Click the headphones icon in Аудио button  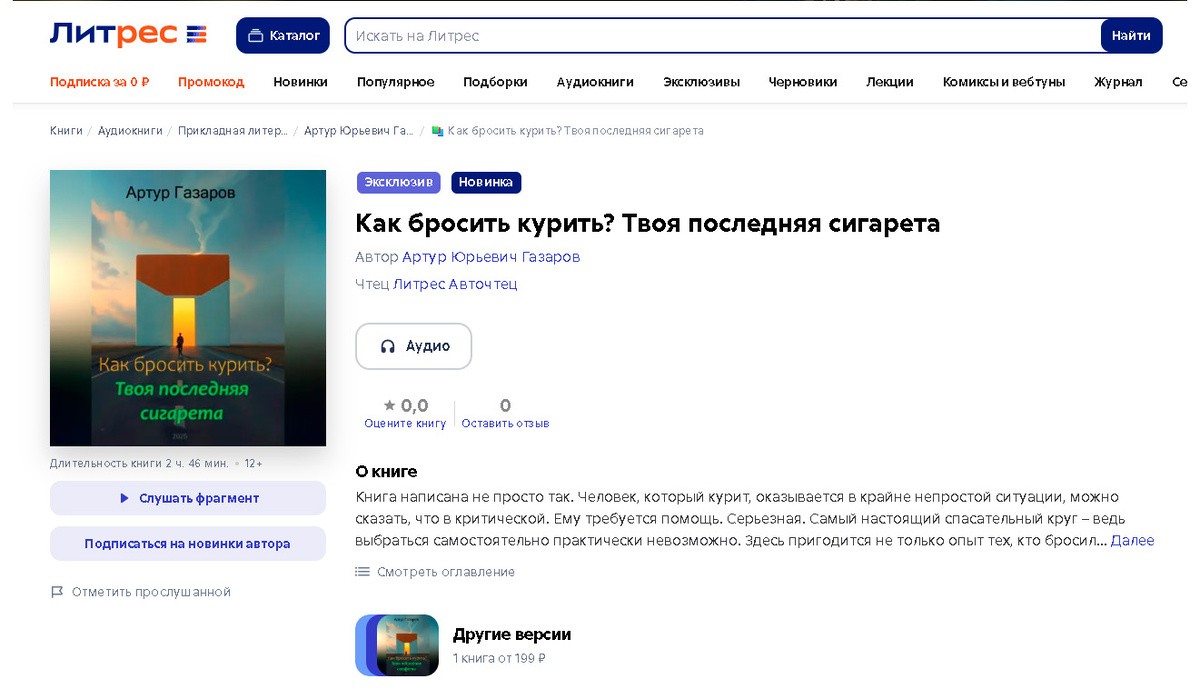point(388,346)
